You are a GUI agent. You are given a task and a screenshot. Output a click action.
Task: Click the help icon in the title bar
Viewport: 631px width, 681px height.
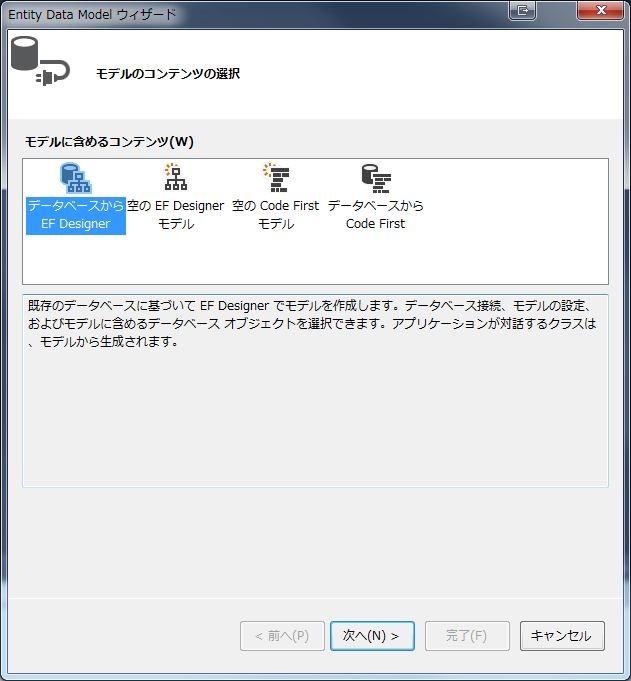tap(522, 10)
